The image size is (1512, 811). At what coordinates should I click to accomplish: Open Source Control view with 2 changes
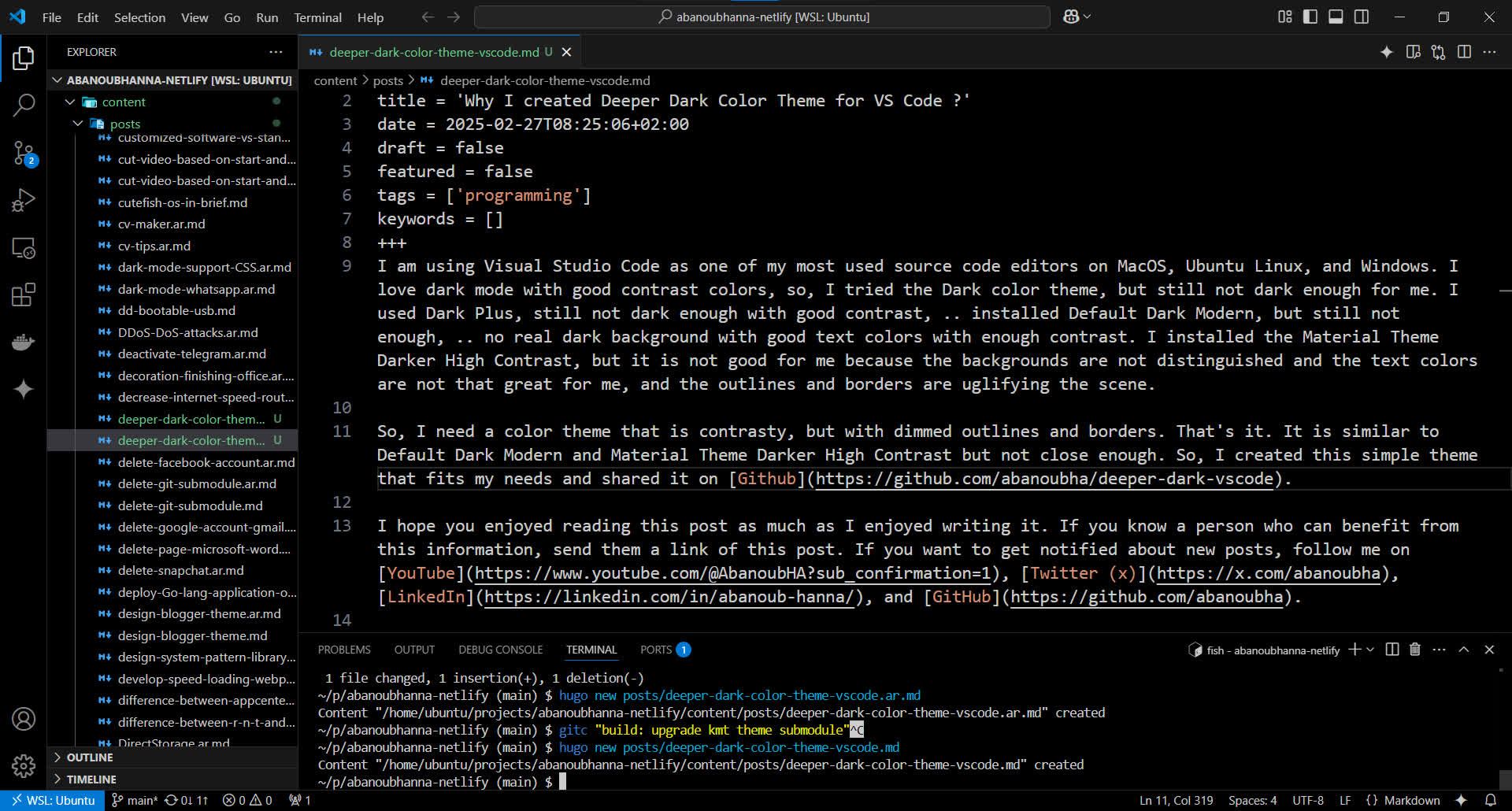coord(24,153)
